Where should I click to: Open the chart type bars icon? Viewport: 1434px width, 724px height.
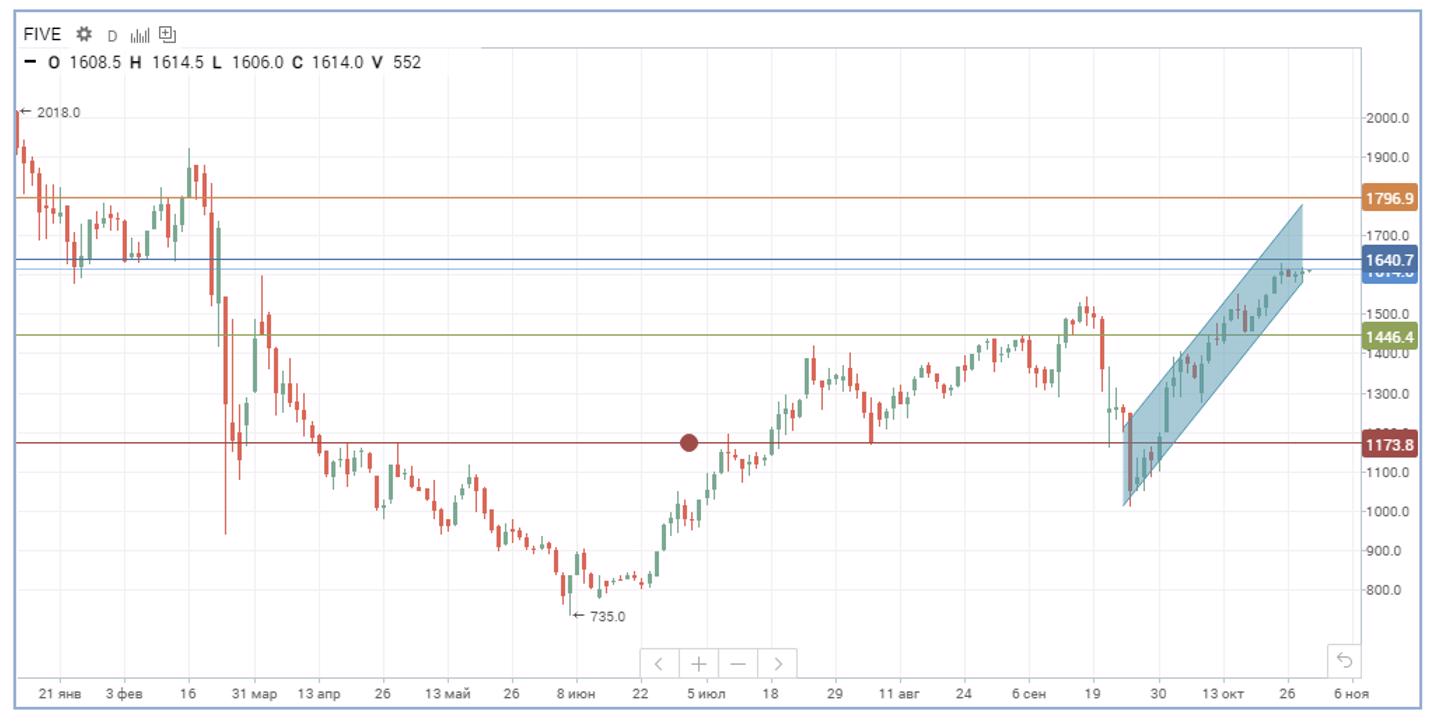point(139,35)
